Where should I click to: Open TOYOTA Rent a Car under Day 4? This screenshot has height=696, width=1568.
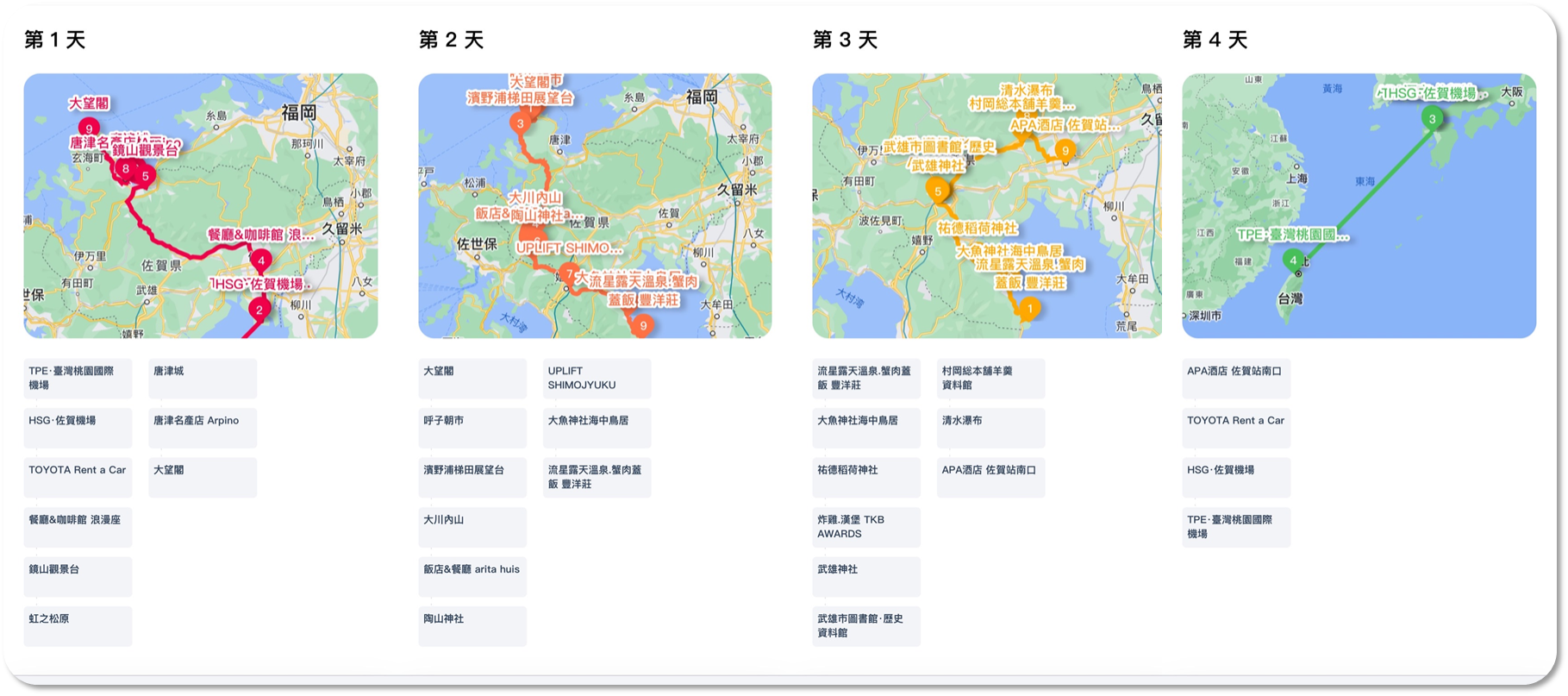(1237, 428)
